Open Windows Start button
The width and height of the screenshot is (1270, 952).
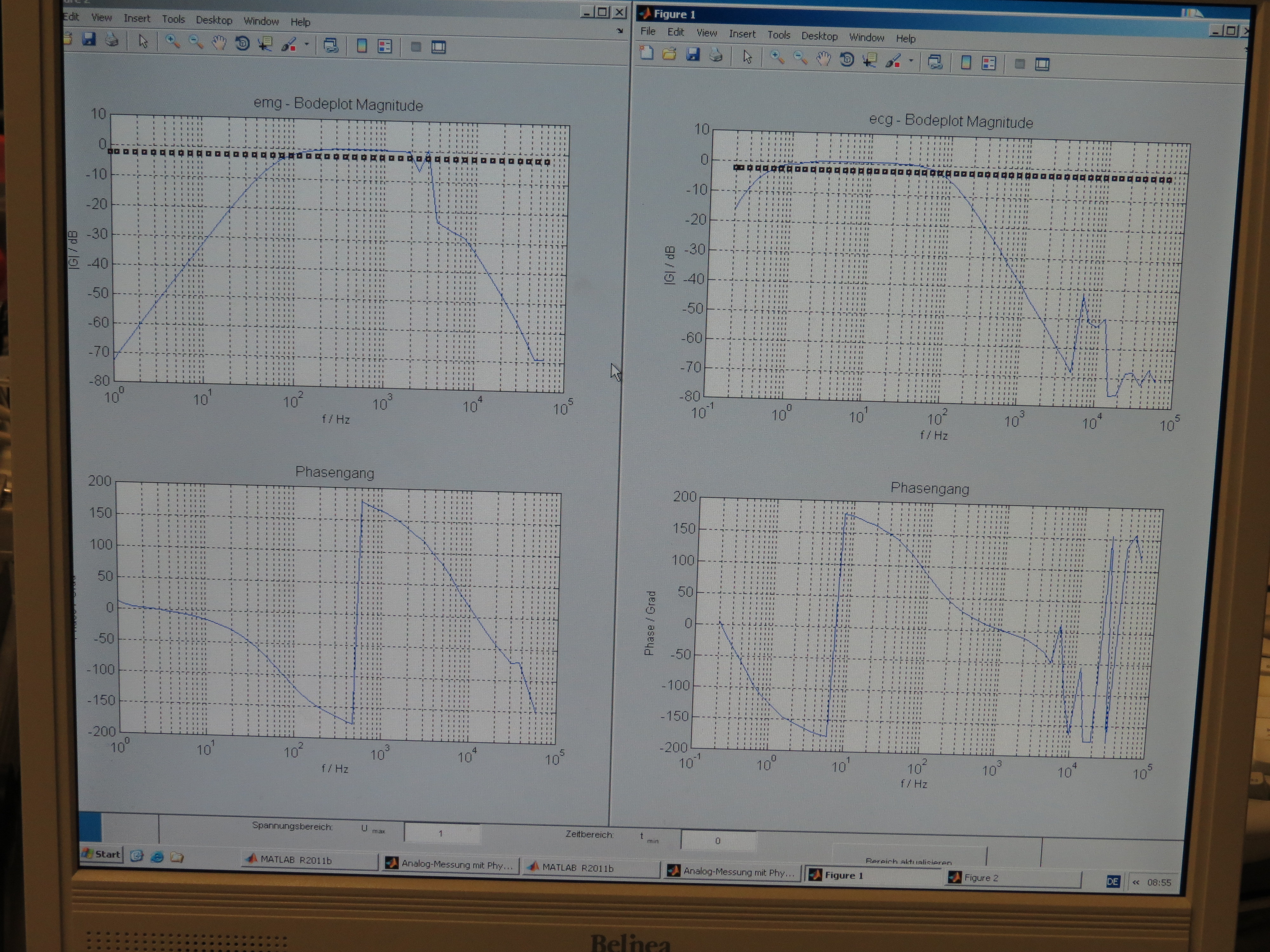102,854
